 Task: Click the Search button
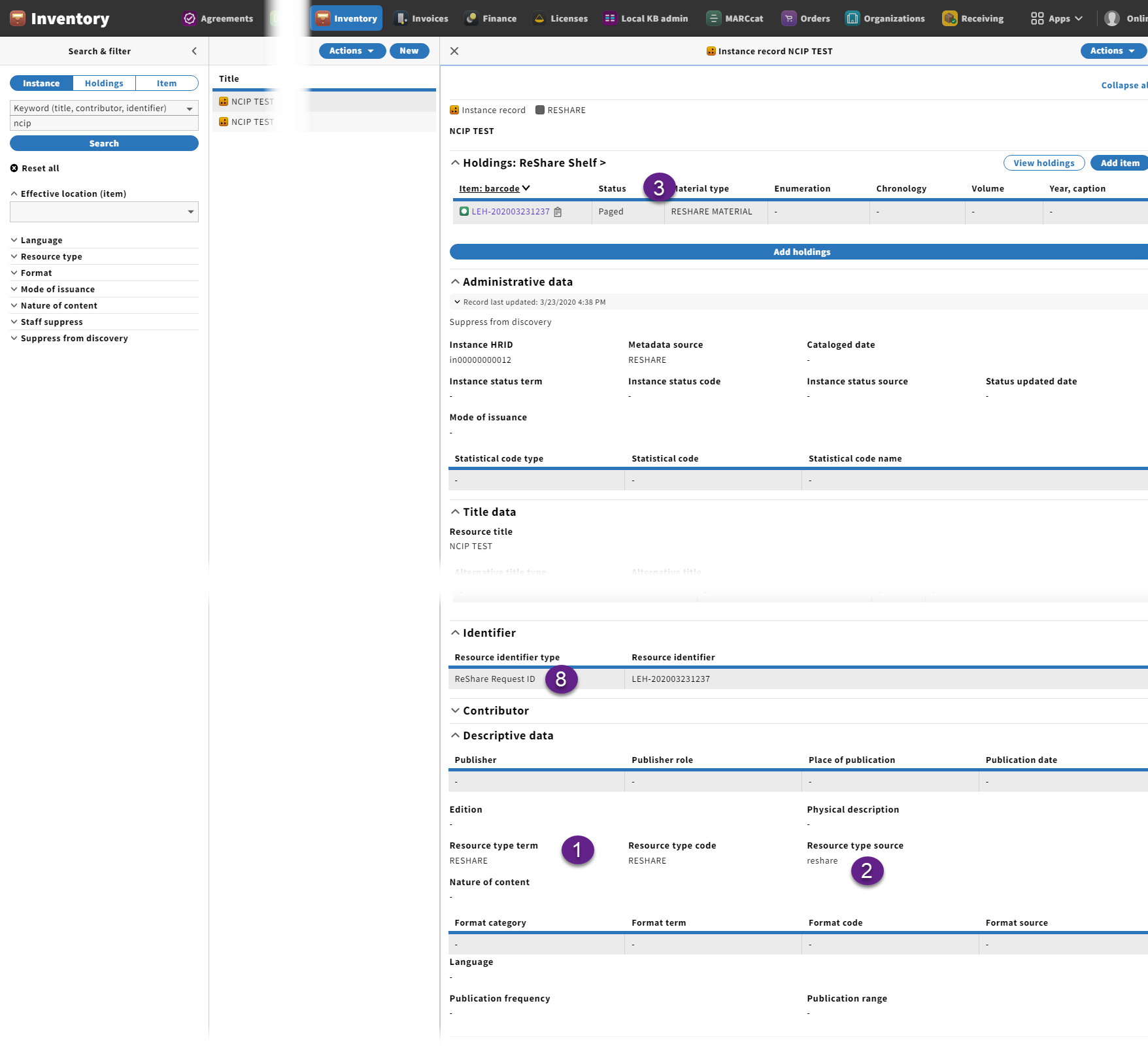104,143
